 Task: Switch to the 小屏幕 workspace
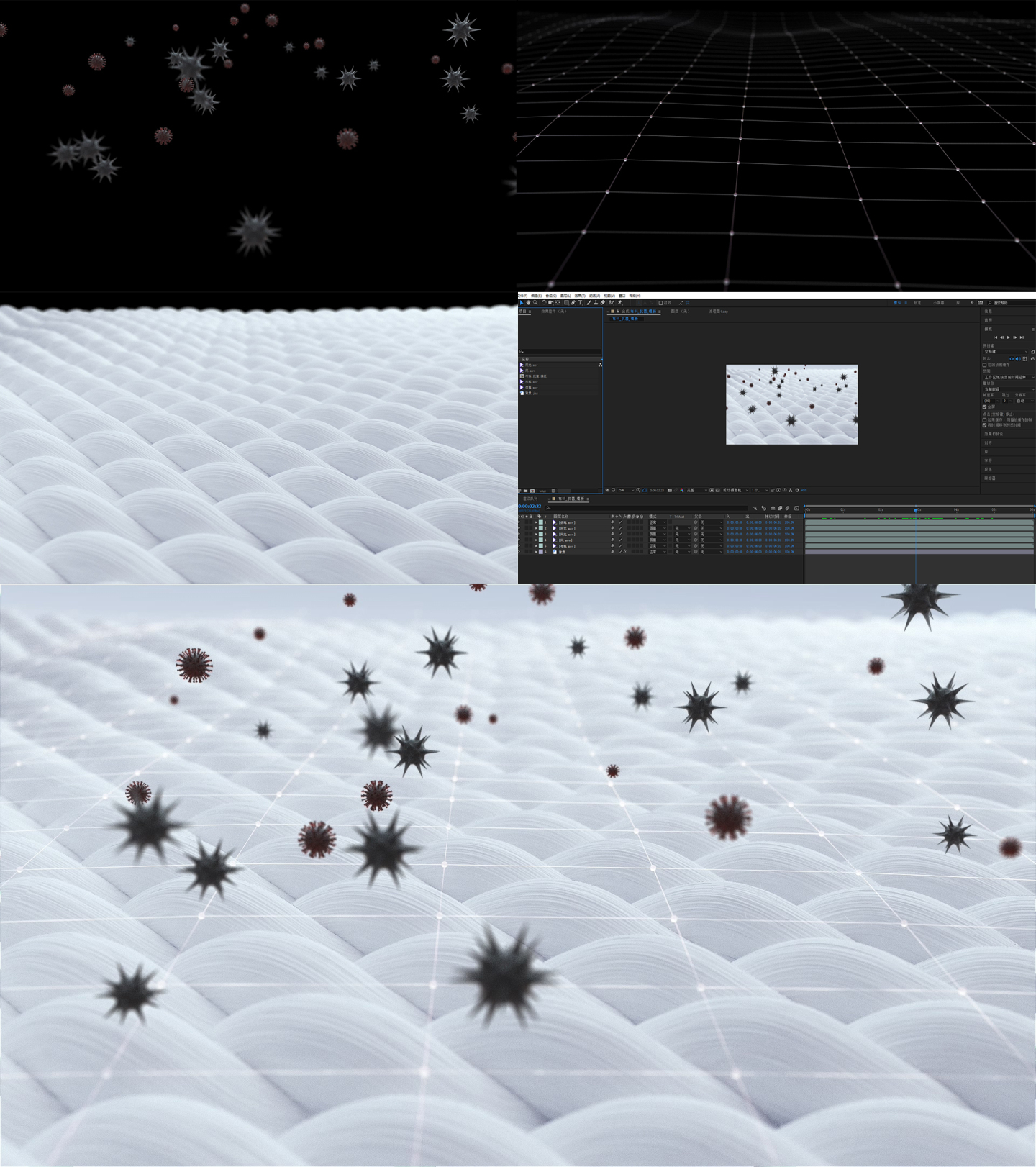click(939, 303)
